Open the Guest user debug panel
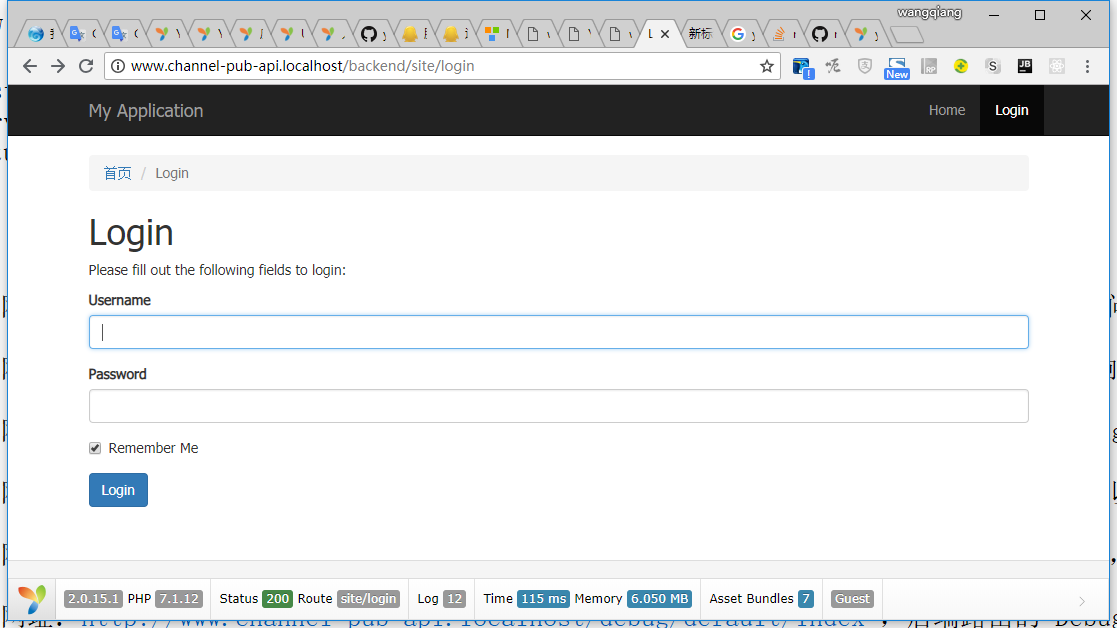This screenshot has height=628, width=1117. pos(853,599)
